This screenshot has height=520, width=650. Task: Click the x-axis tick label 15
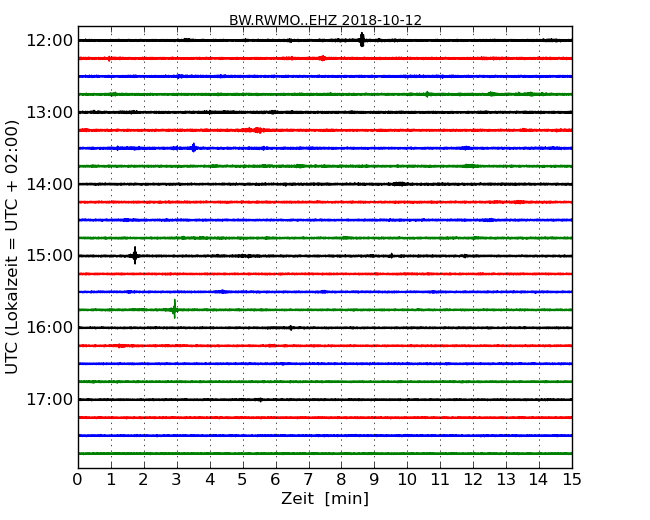point(572,480)
